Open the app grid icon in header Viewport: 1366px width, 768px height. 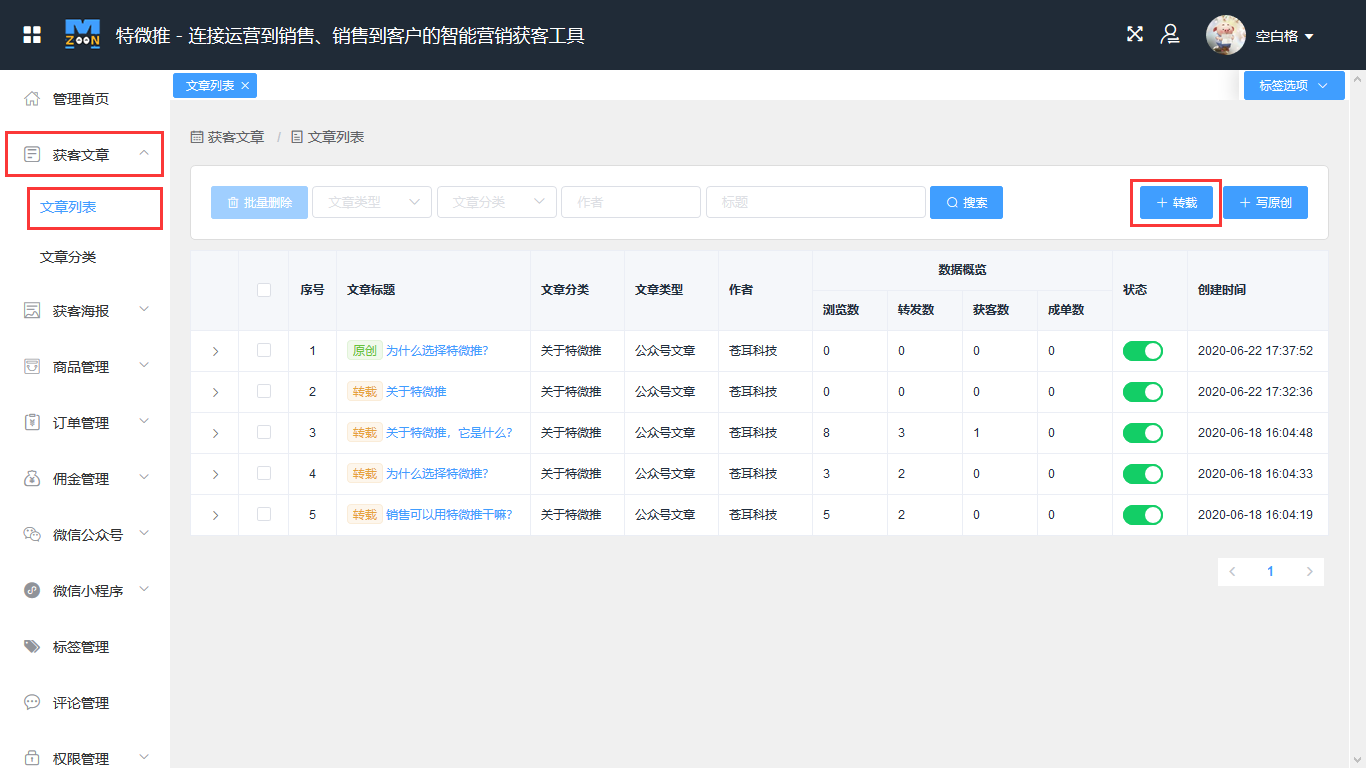point(32,35)
